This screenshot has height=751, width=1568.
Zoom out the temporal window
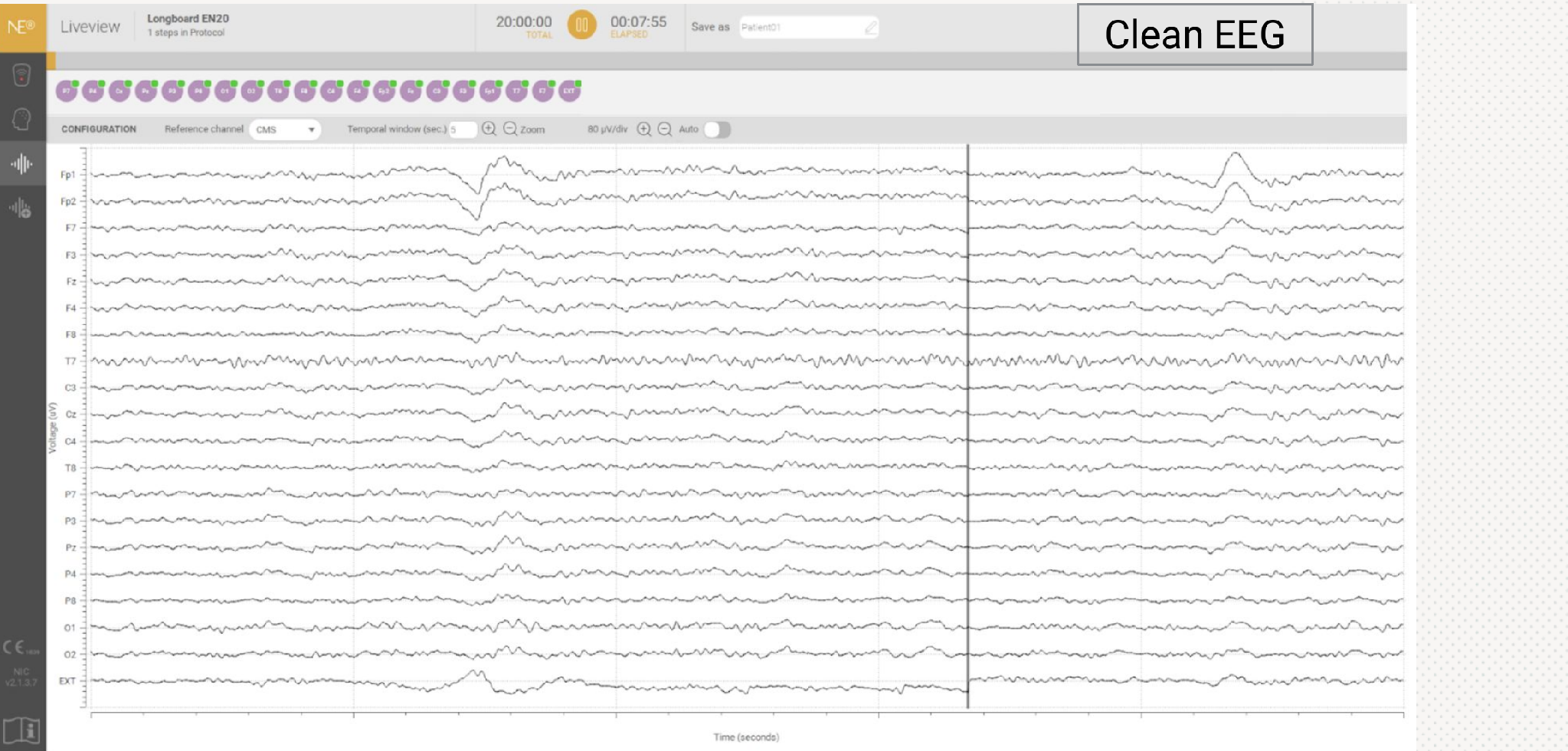point(510,129)
